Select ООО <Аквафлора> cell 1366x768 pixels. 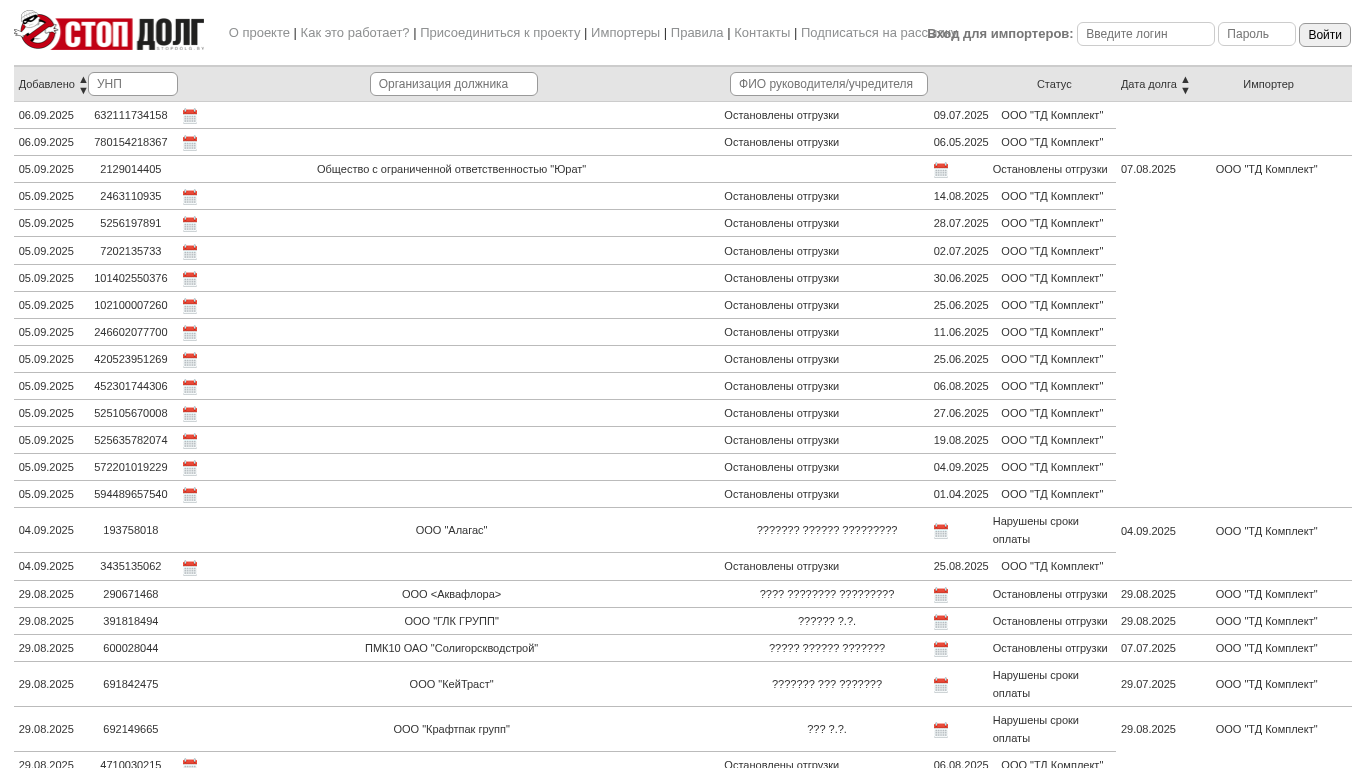click(x=452, y=594)
